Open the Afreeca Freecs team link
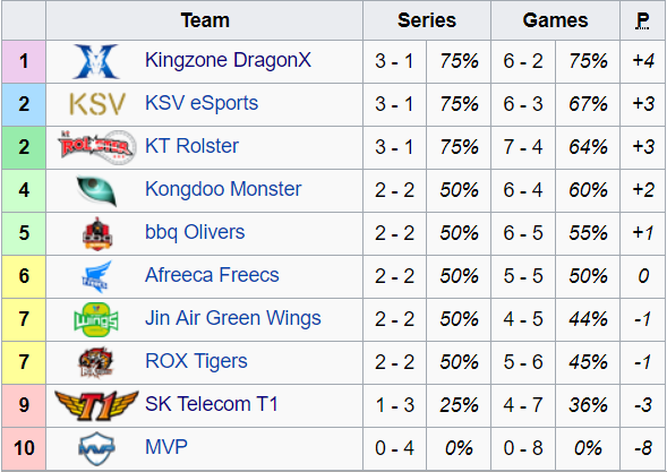 tap(212, 275)
